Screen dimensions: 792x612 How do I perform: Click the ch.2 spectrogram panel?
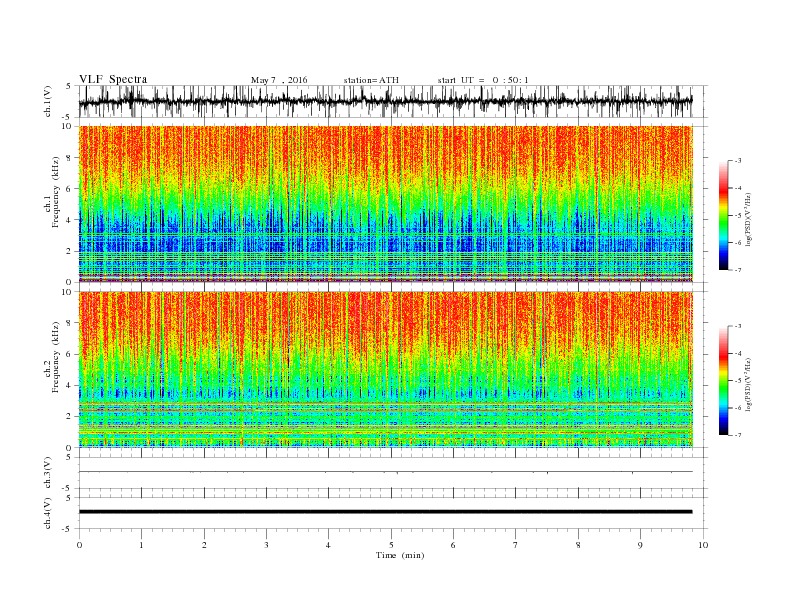pyautogui.click(x=385, y=370)
